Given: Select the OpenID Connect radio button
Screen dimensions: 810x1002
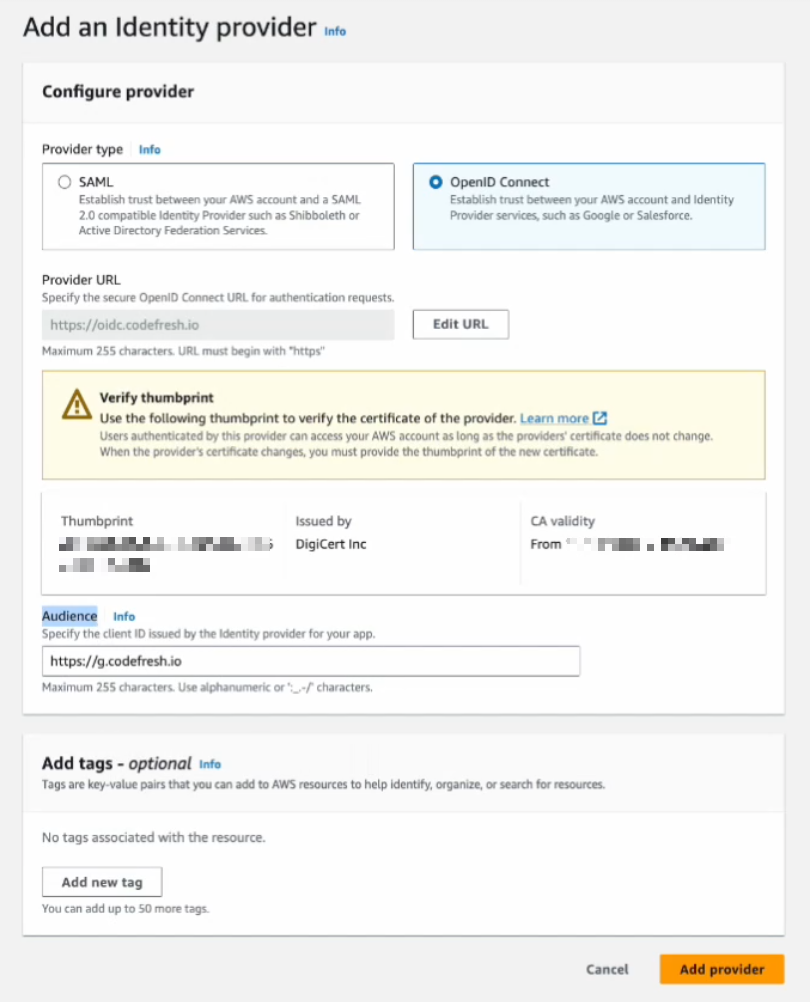Looking at the screenshot, I should coord(435,183).
